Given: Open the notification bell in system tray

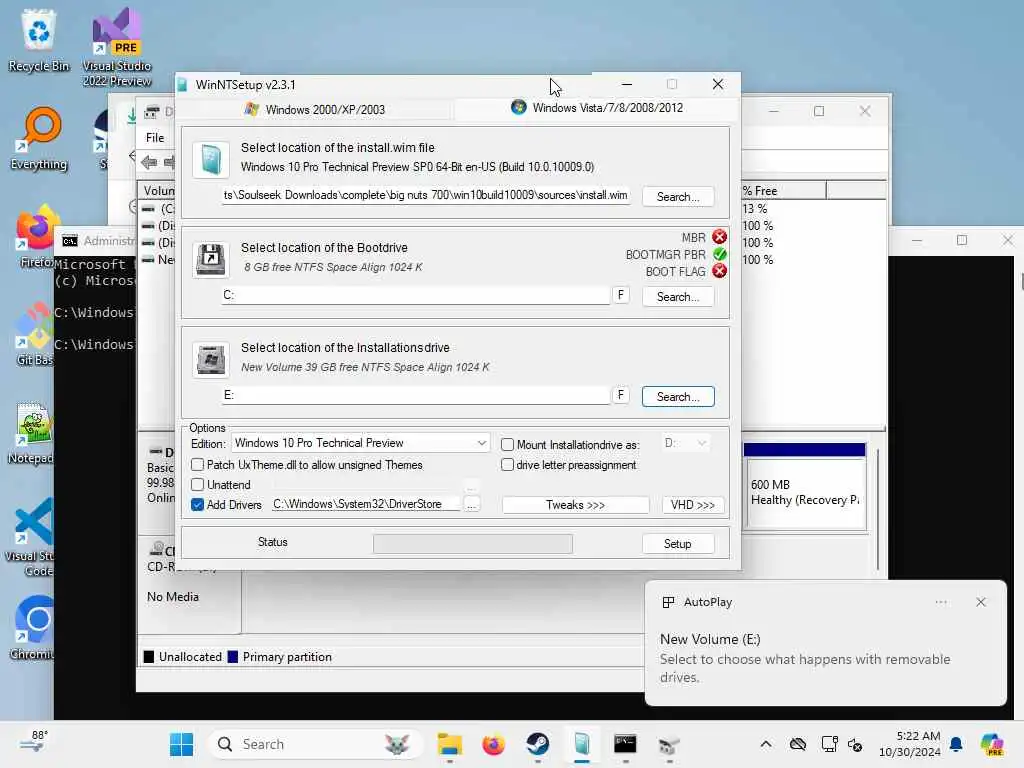Looking at the screenshot, I should pyautogui.click(x=956, y=744).
